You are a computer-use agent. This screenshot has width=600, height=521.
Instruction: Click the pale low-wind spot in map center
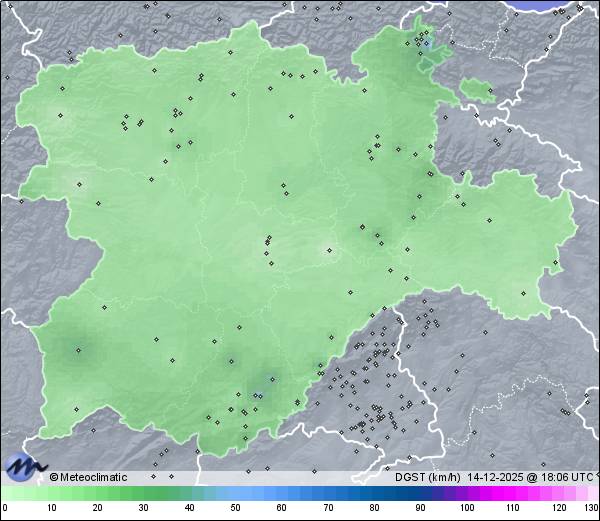(327, 250)
